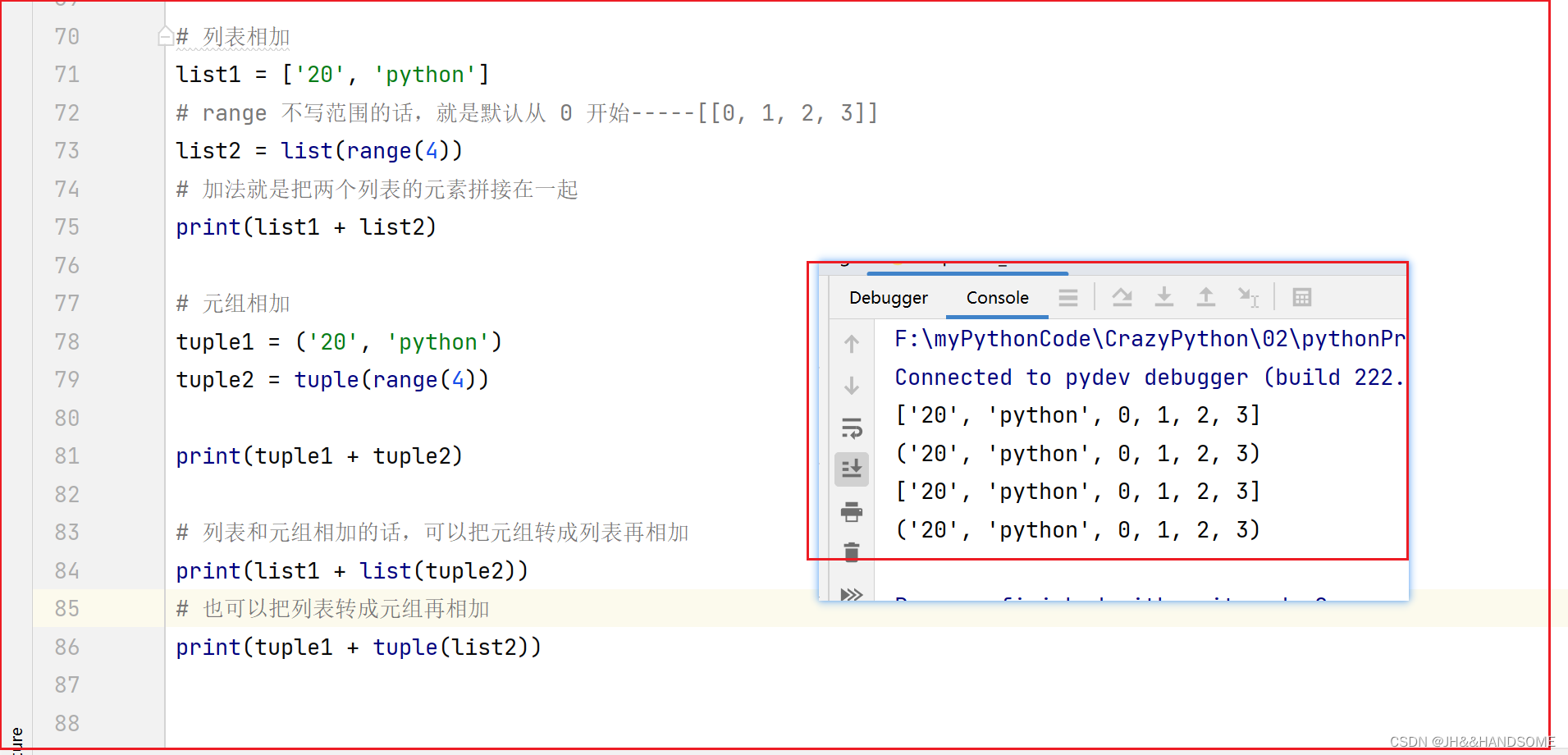Click code 'print(tuple1 + tuple2)' on line 81
1568x755 pixels.
[319, 456]
